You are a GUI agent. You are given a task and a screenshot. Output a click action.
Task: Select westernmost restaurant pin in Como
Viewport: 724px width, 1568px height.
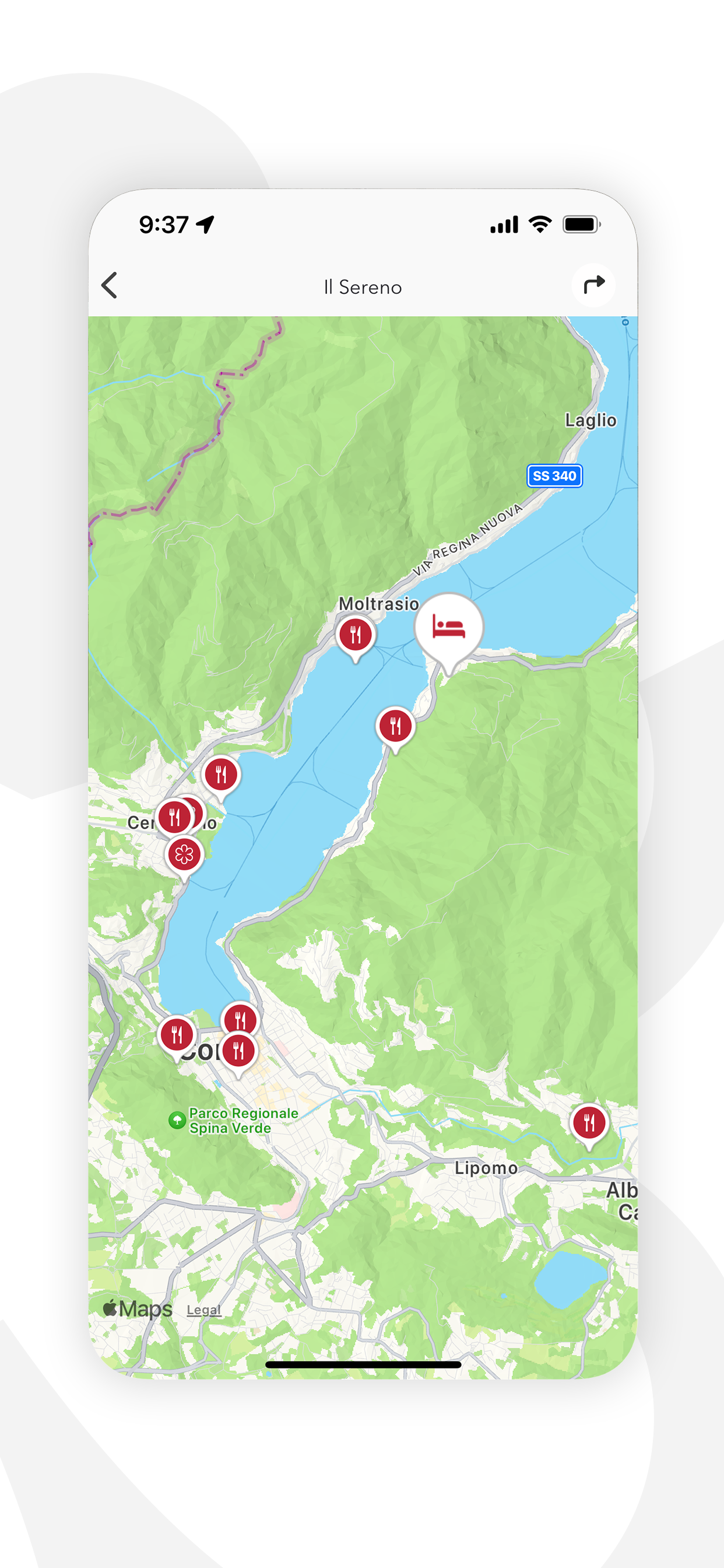click(x=177, y=1035)
